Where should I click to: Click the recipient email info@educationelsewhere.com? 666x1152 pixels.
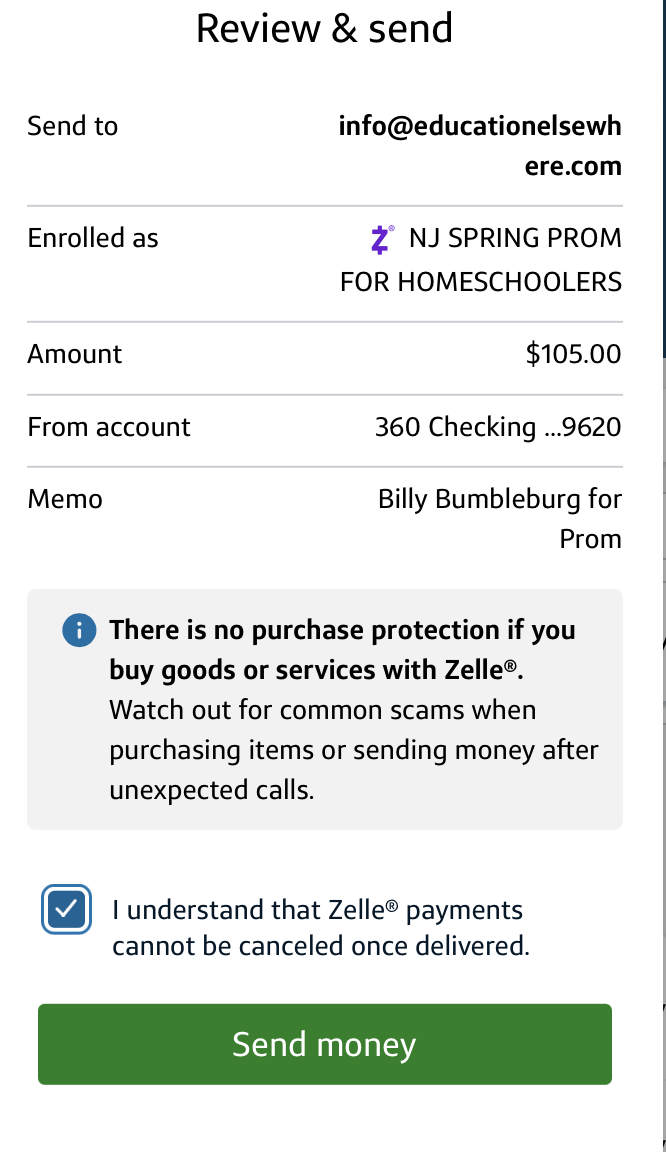coord(480,146)
